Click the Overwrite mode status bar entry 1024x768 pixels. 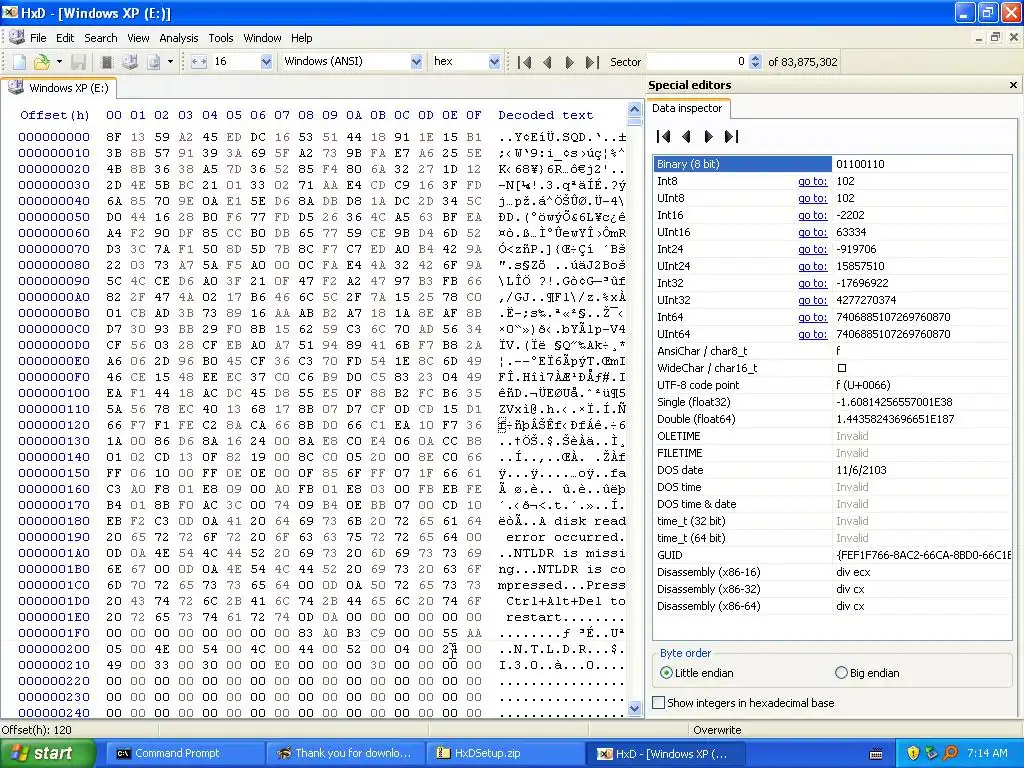pyautogui.click(x=717, y=730)
